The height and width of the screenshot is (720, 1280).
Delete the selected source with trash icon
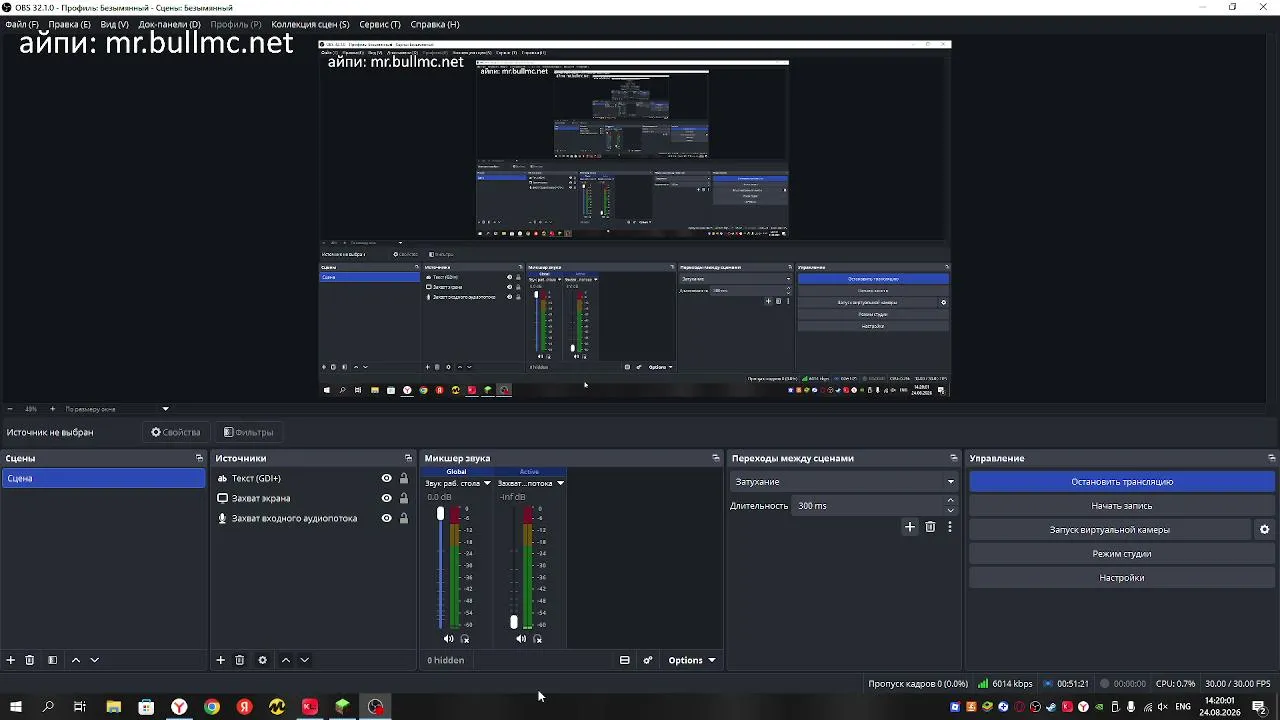[x=240, y=660]
